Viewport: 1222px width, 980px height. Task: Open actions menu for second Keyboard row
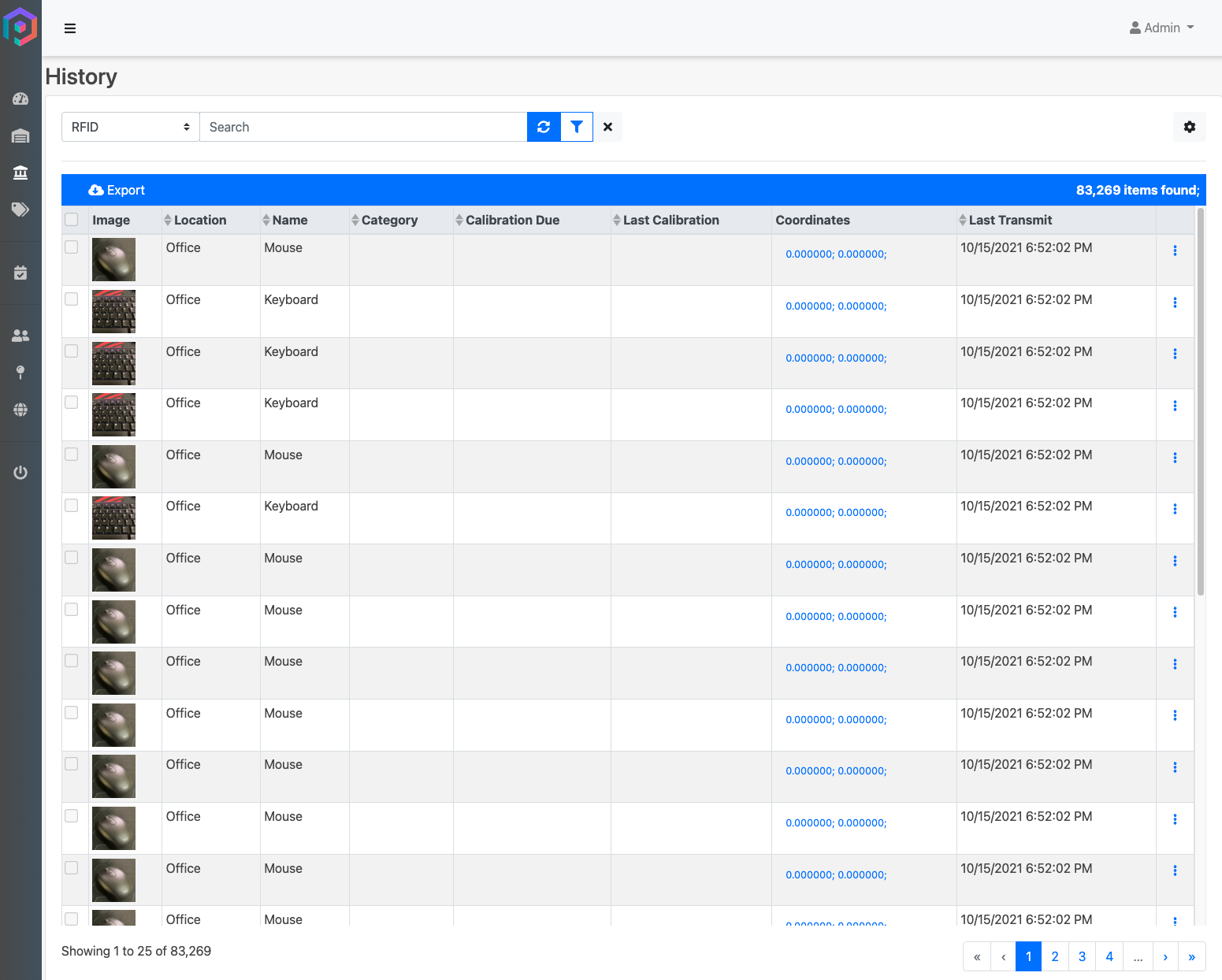(1175, 354)
